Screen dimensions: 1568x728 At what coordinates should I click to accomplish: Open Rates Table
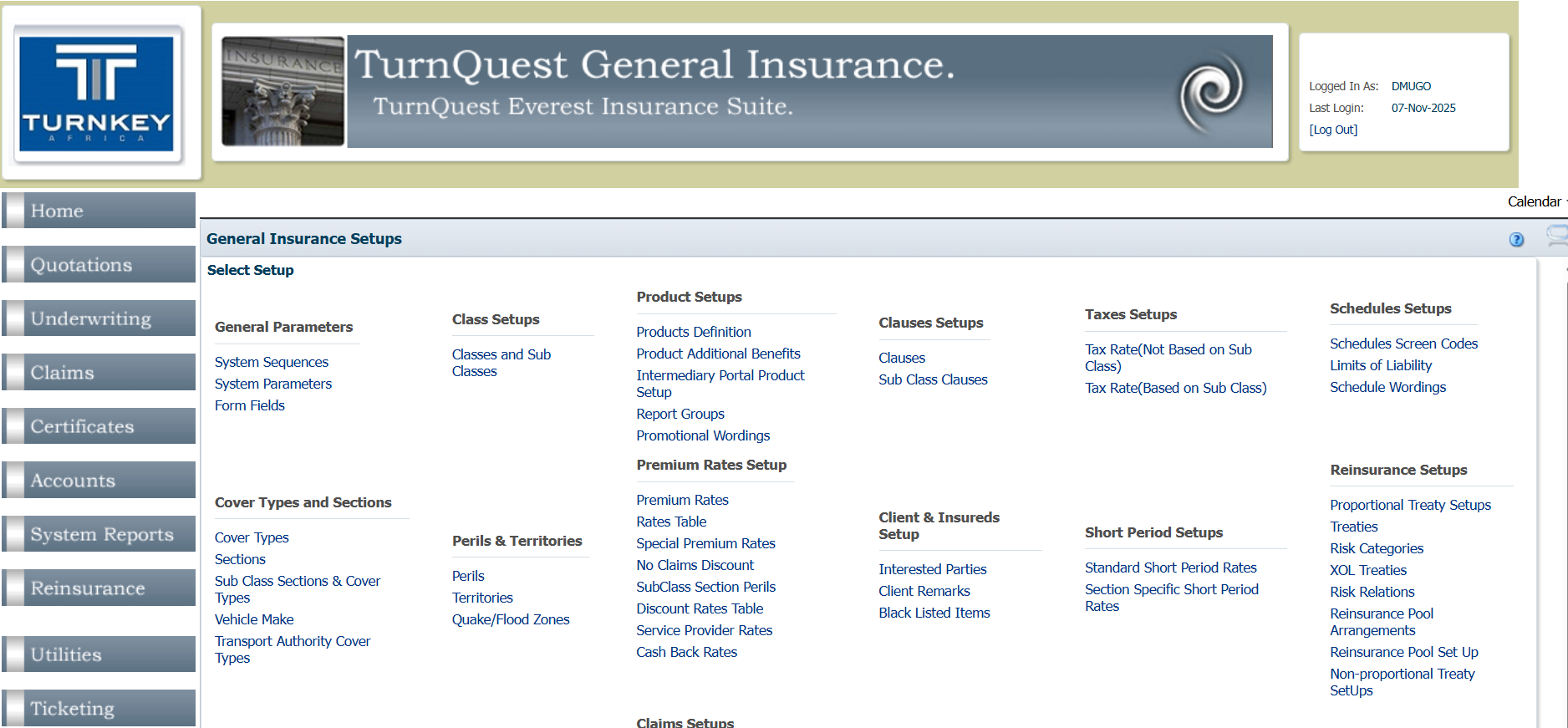(671, 522)
